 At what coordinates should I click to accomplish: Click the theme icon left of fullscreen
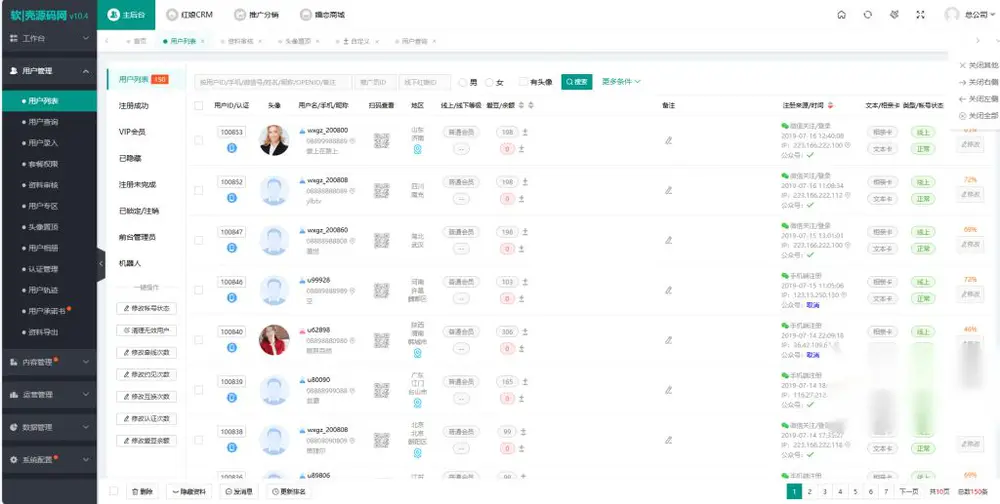click(894, 15)
